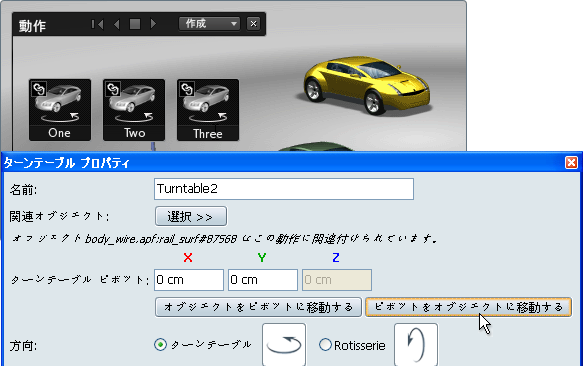Select the One turntable thumbnail
This screenshot has height=366, width=585.
click(60, 110)
